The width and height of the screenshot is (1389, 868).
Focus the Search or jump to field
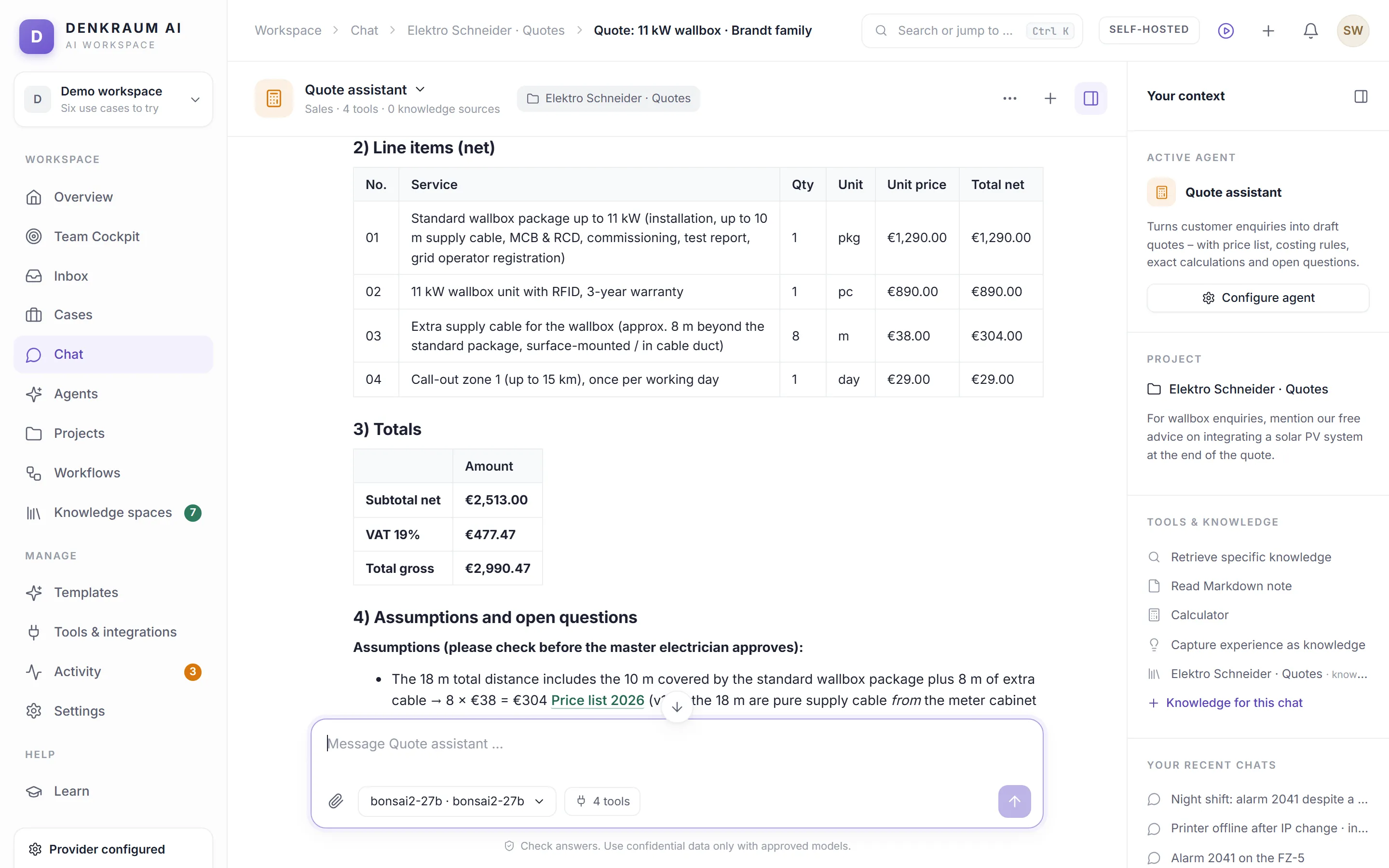[972, 30]
